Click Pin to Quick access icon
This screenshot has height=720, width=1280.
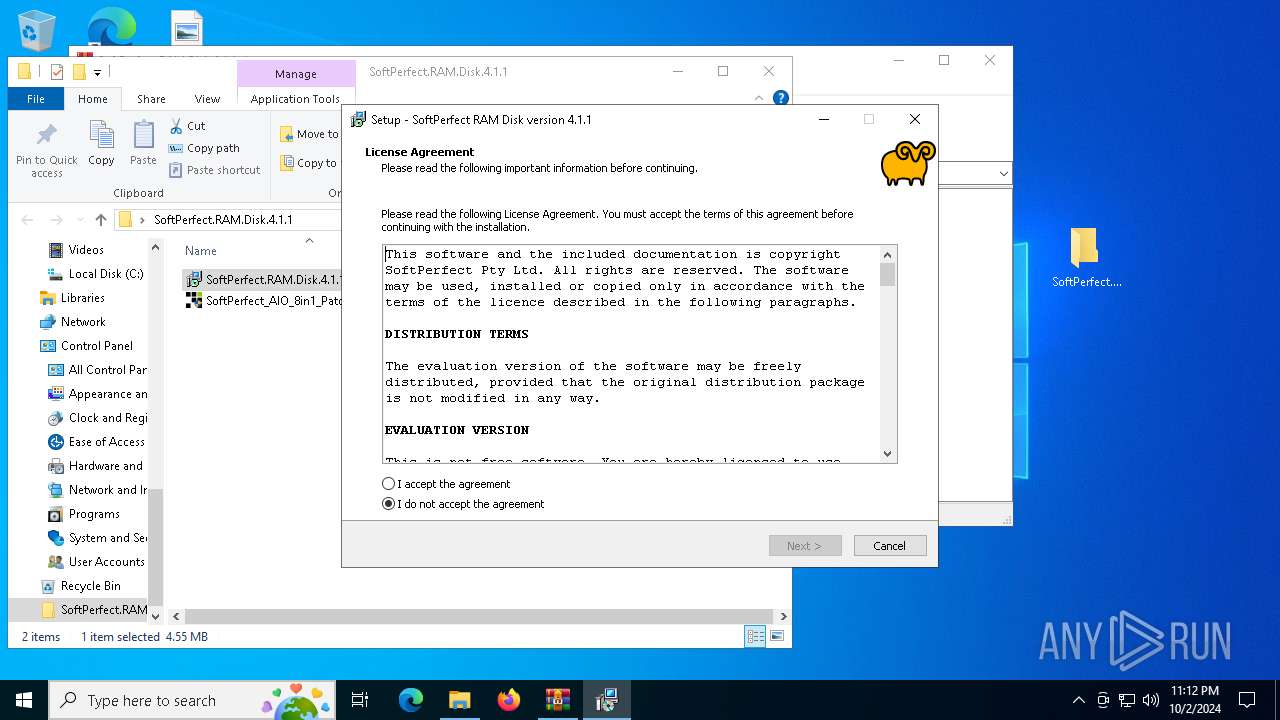47,134
